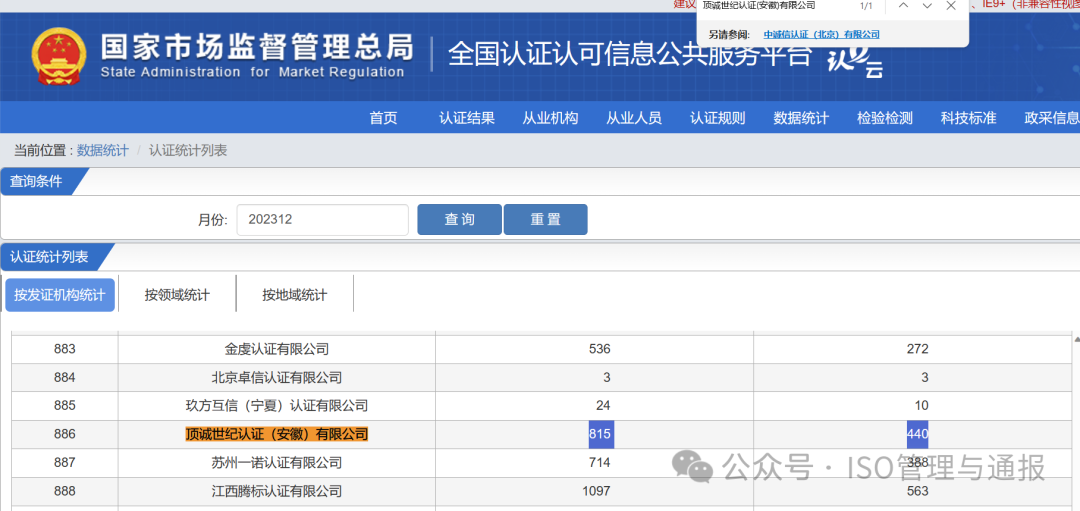
Task: Click row number 887
Action: pyautogui.click(x=65, y=463)
